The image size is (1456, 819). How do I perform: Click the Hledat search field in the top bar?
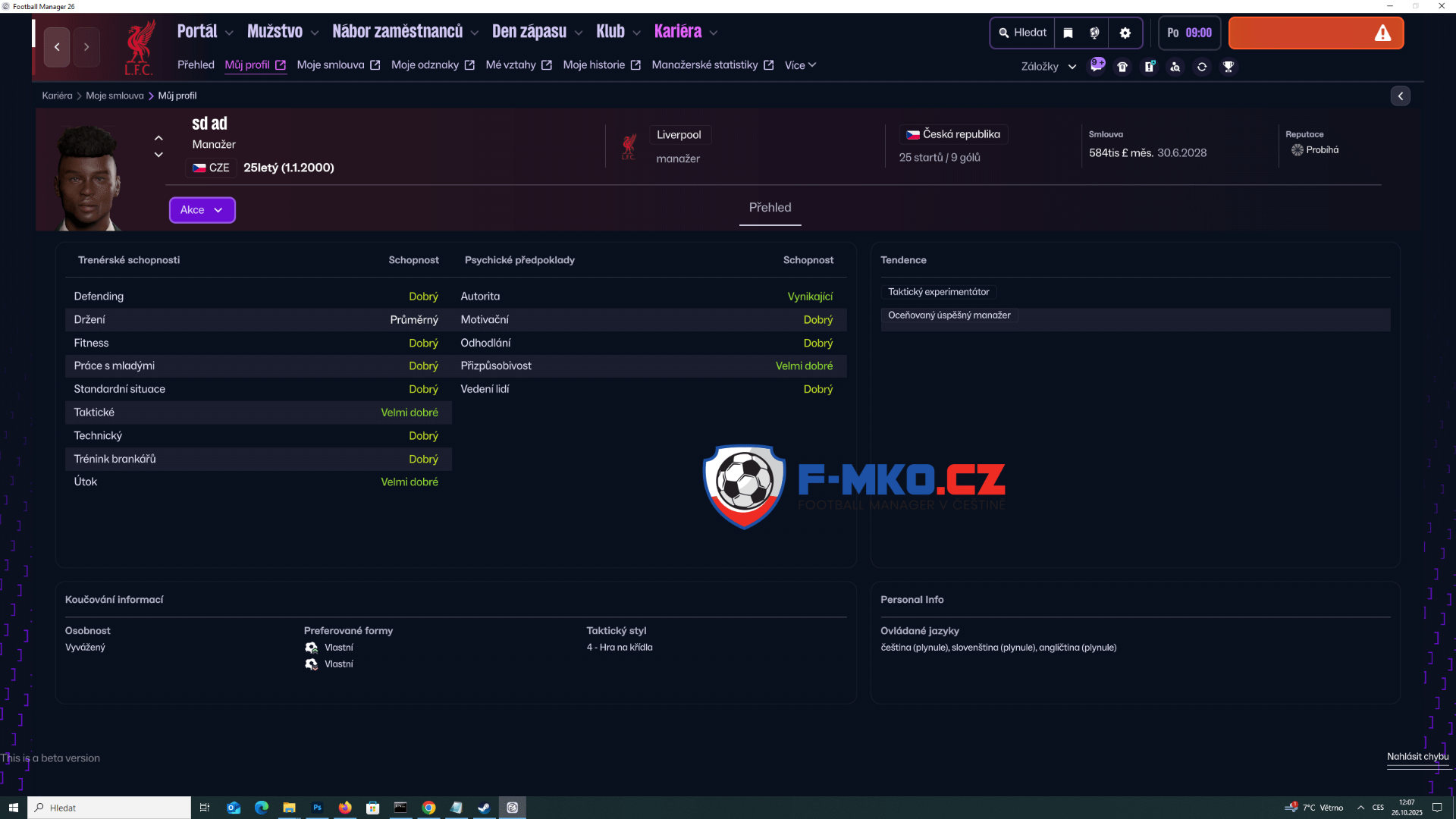[x=1022, y=33]
